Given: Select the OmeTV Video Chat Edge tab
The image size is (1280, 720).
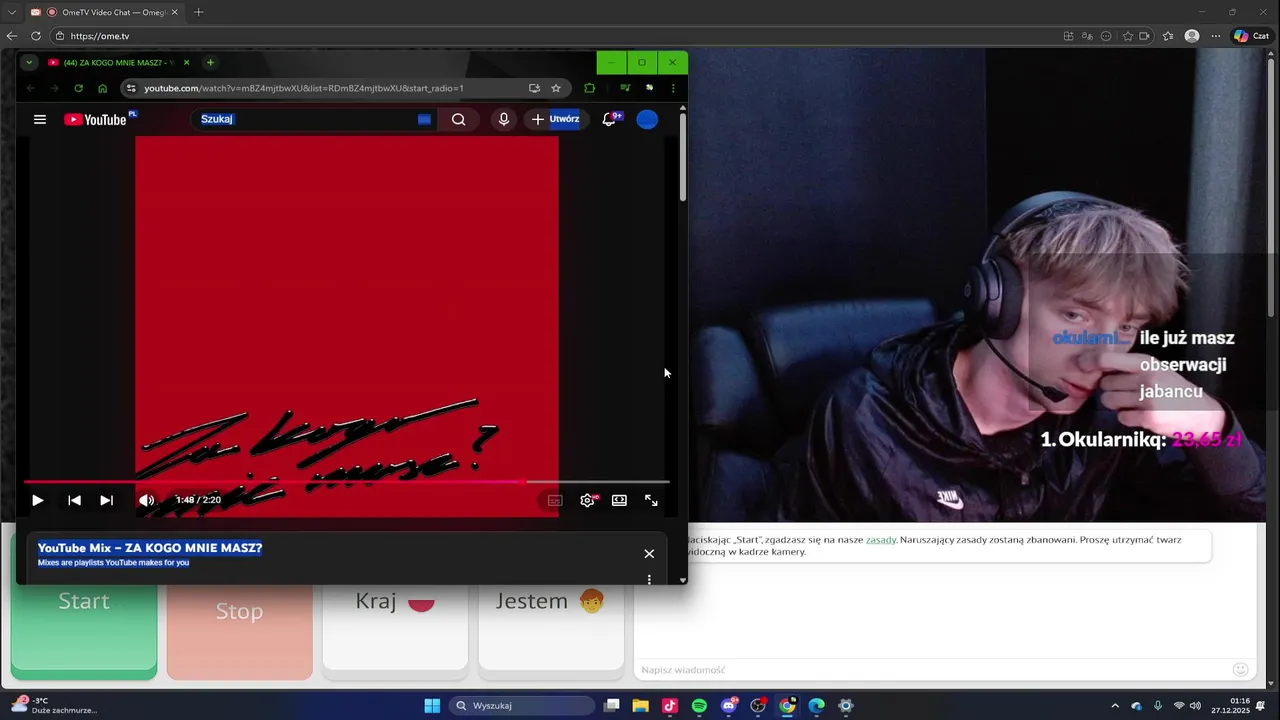Looking at the screenshot, I should coord(105,12).
